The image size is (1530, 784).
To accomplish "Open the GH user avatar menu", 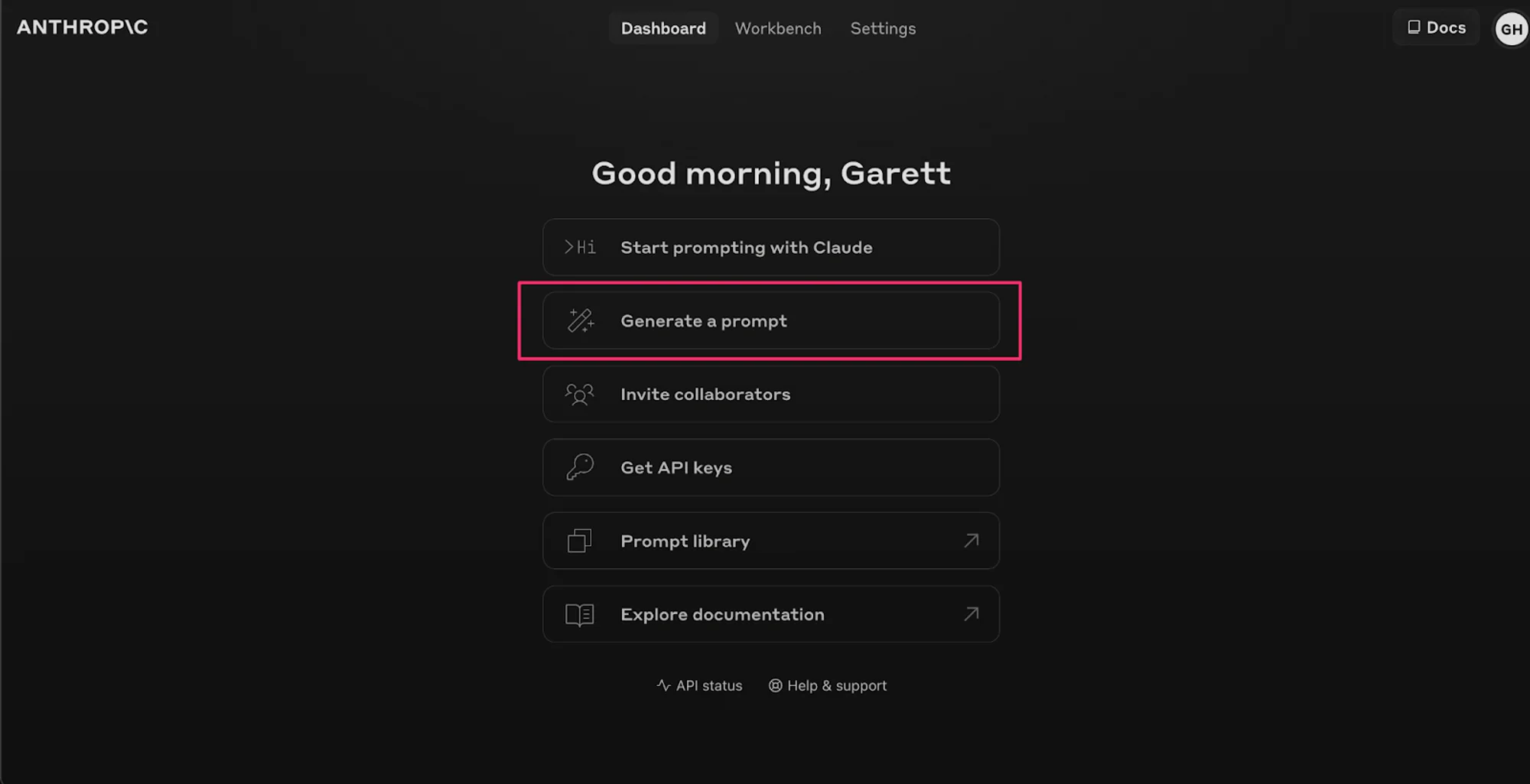I will (x=1511, y=29).
